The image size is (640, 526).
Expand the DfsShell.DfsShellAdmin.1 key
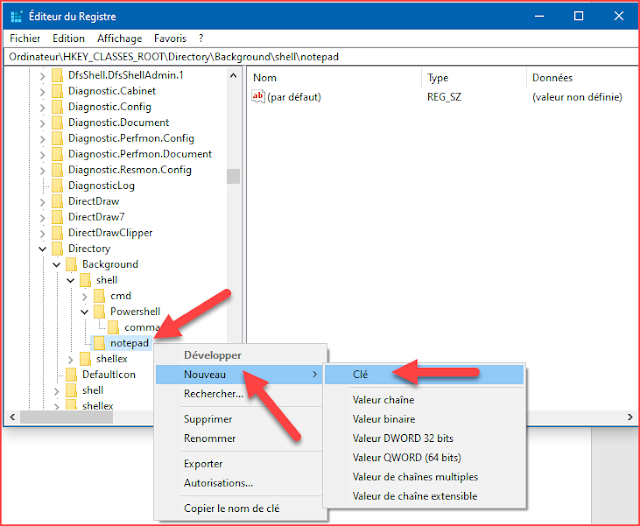pyautogui.click(x=42, y=76)
